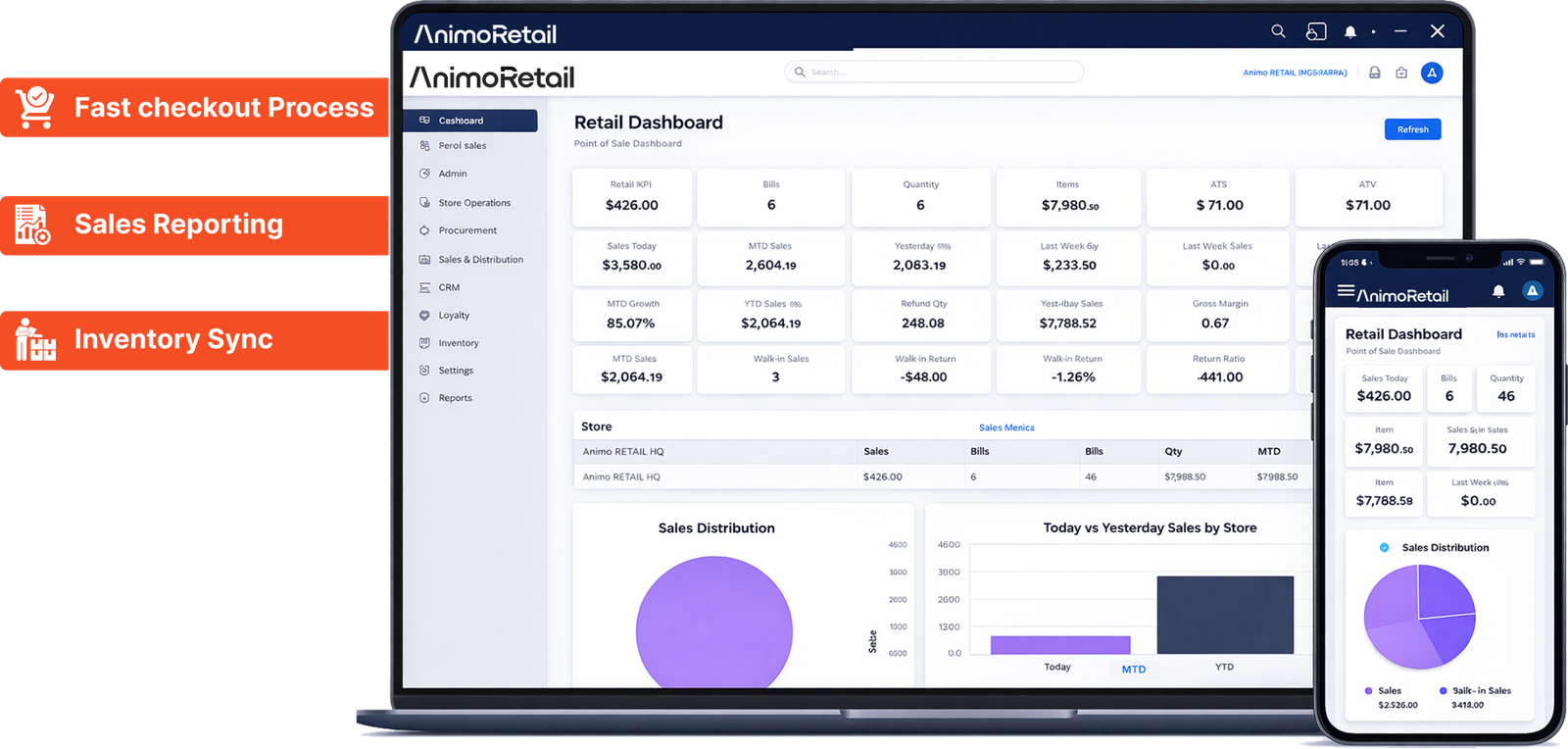This screenshot has height=749, width=1568.
Task: Click the Sales Menica link
Action: (1006, 427)
